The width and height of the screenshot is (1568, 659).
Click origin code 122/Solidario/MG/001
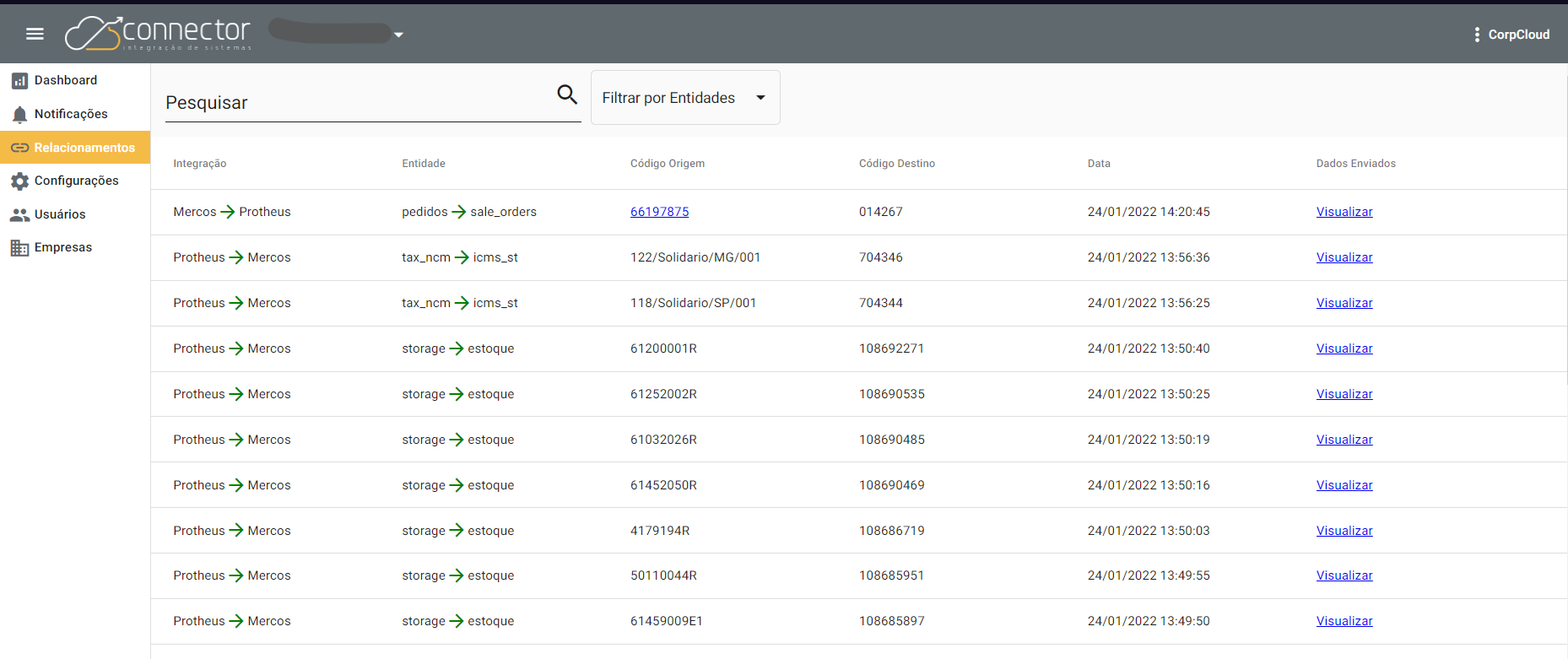pyautogui.click(x=695, y=257)
